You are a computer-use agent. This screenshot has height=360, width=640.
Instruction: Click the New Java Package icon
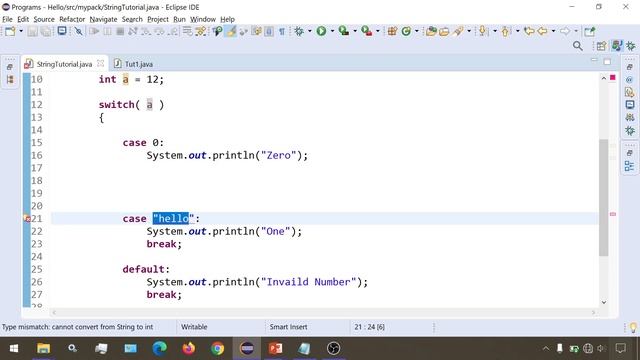click(392, 31)
